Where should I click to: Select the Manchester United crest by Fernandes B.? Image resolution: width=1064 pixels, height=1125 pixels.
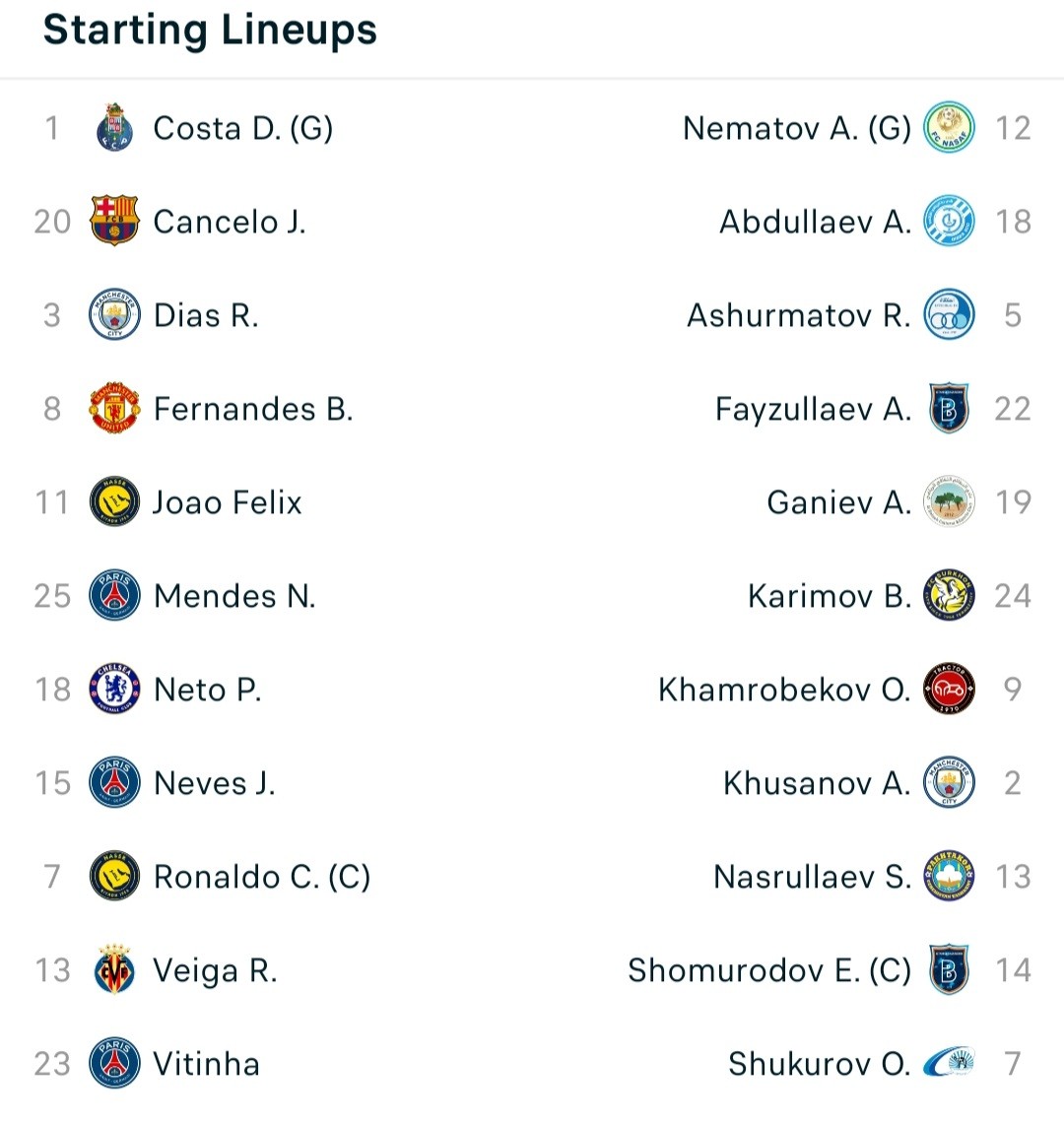coord(114,408)
